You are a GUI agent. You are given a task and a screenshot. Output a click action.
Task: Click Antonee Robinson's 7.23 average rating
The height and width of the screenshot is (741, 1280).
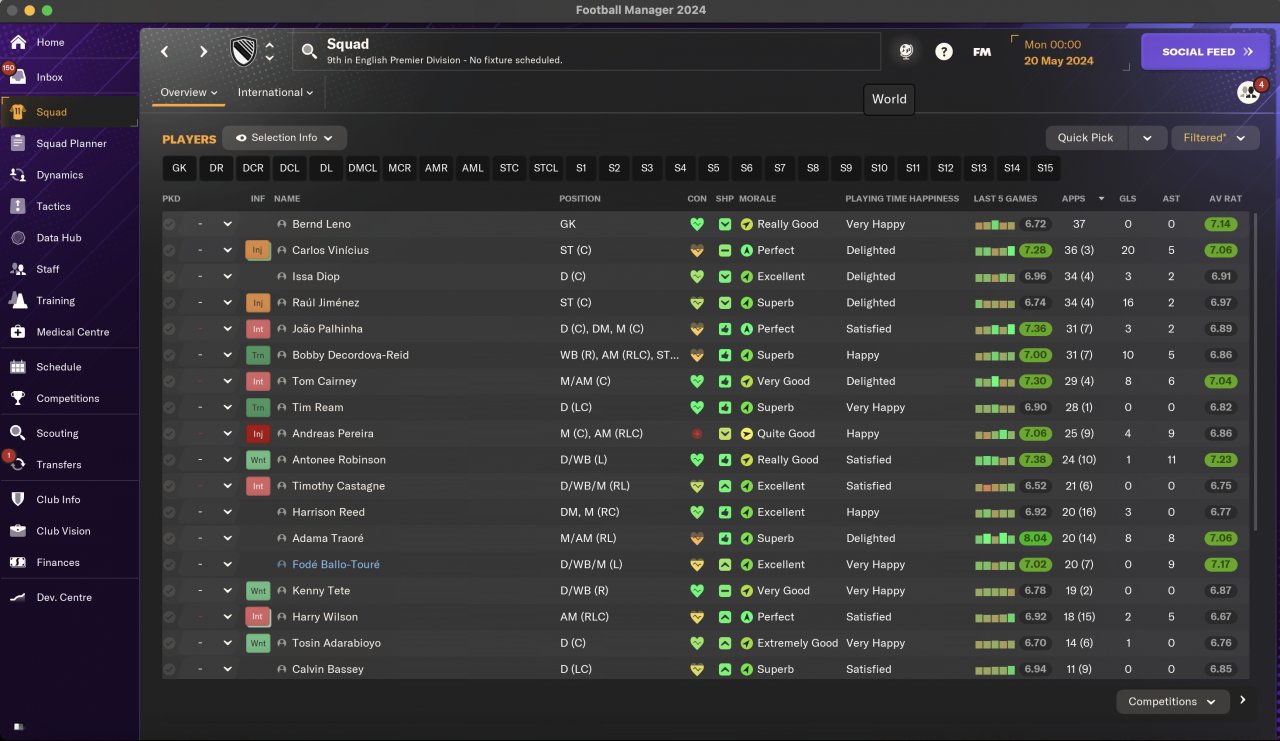(x=1221, y=460)
